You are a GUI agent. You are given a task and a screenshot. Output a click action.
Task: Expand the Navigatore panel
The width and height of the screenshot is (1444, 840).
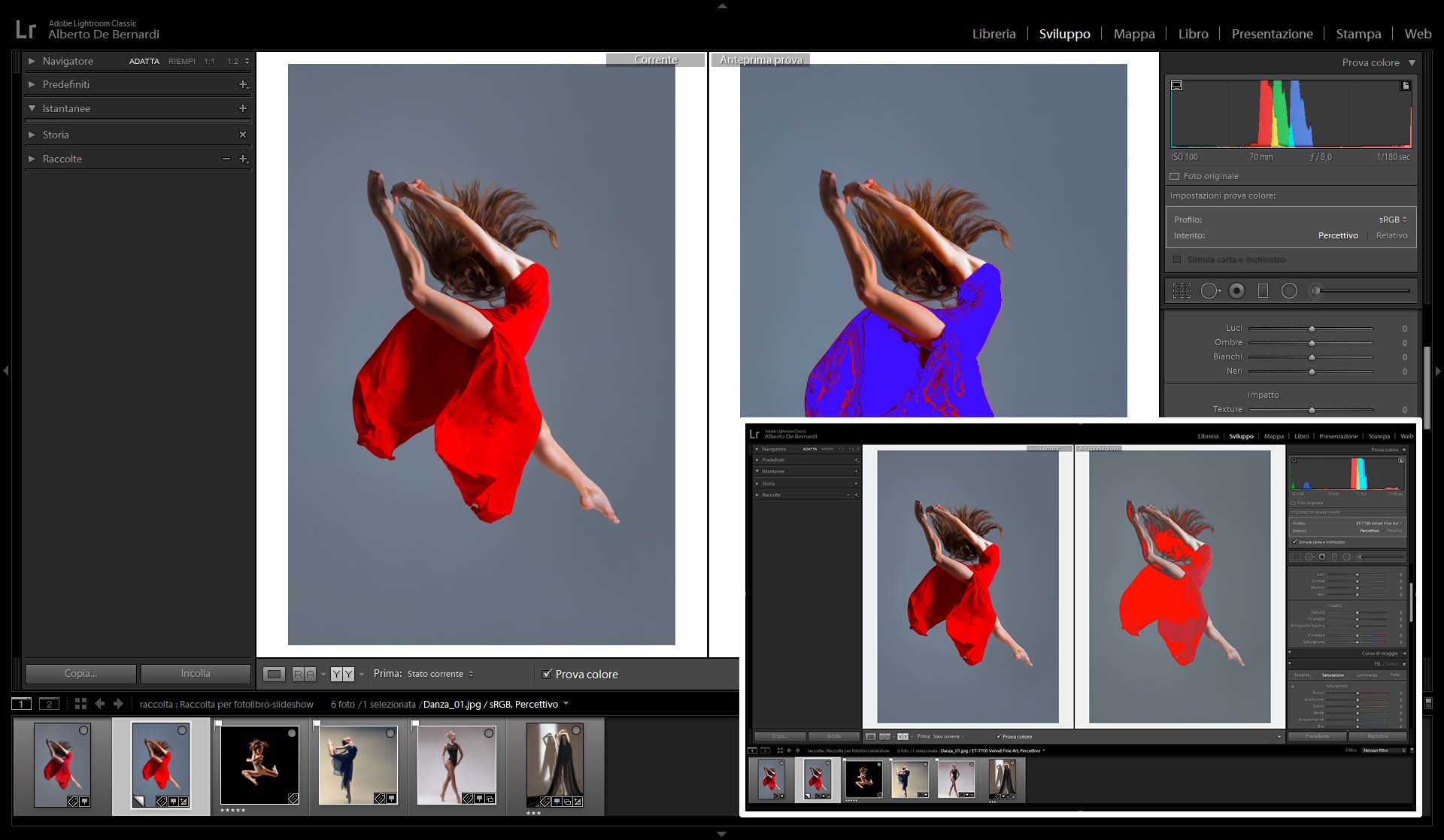[32, 61]
